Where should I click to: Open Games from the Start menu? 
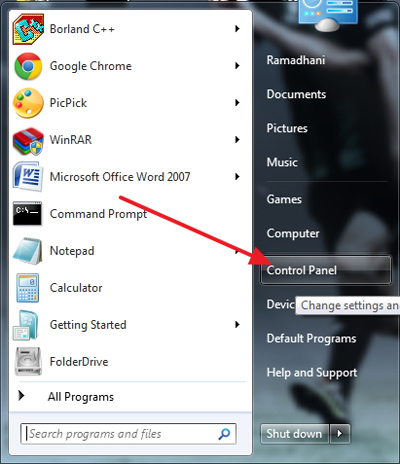tap(284, 199)
